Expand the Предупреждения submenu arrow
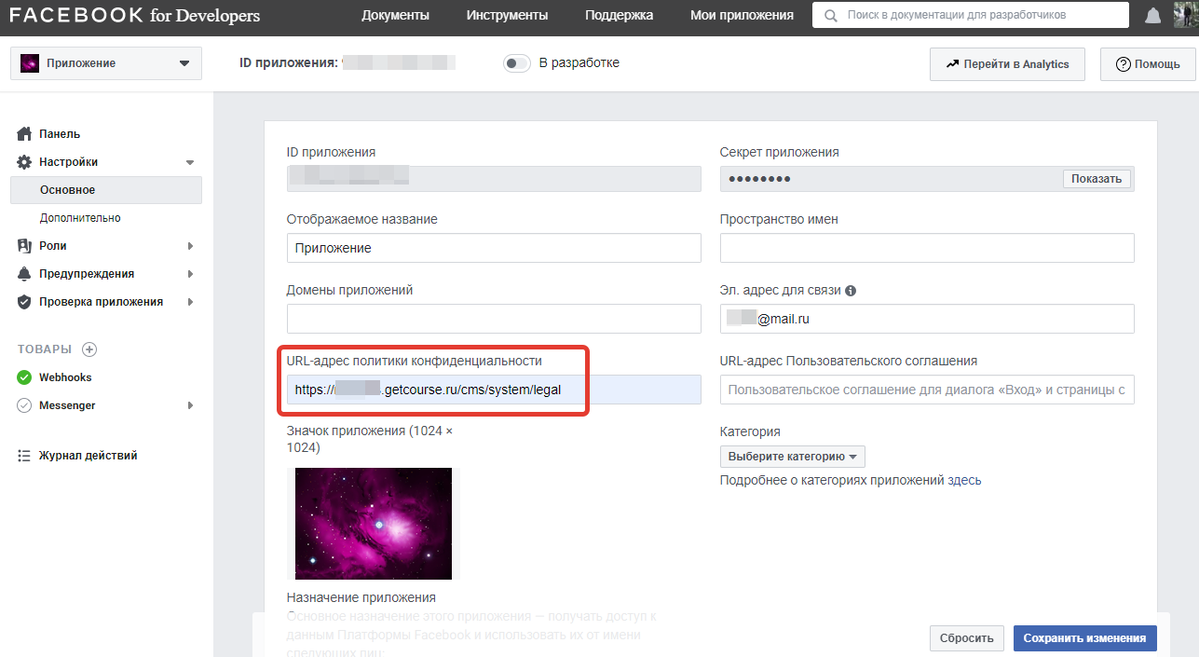This screenshot has width=1199, height=657. [x=190, y=274]
